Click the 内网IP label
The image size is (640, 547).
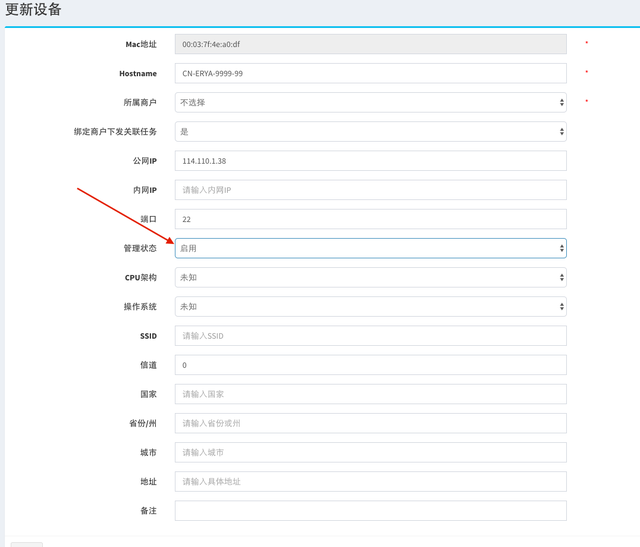(144, 190)
